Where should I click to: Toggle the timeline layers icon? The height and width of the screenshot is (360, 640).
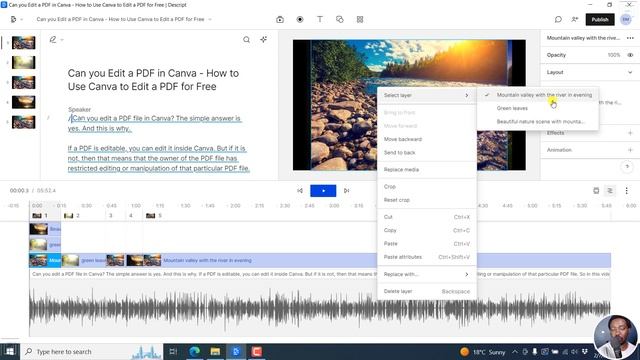coord(610,191)
